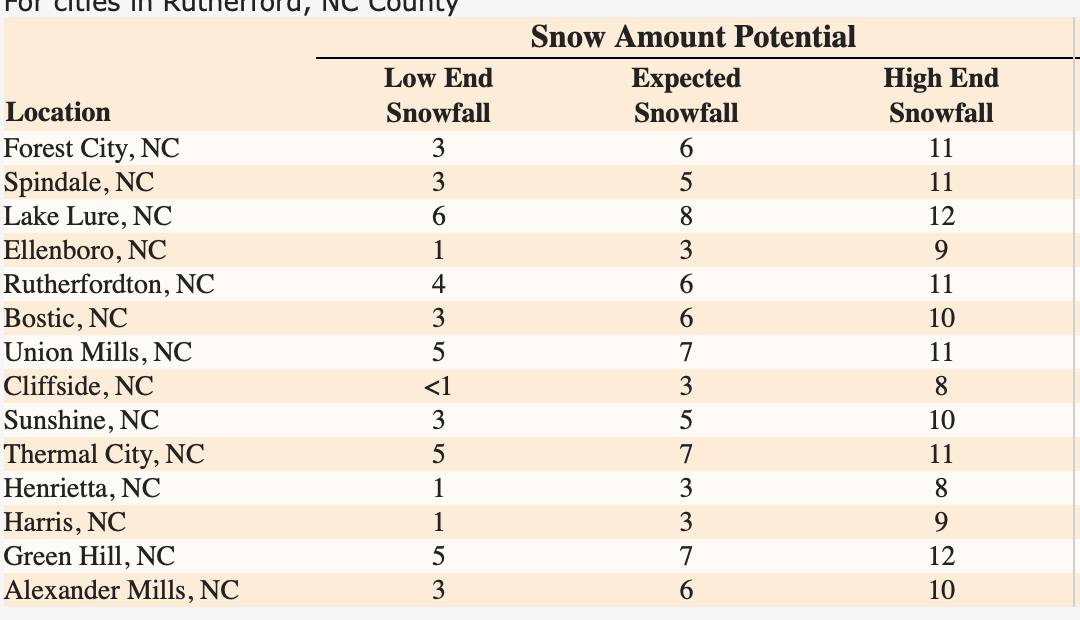Select the Bostic, NC row label

[x=66, y=319]
